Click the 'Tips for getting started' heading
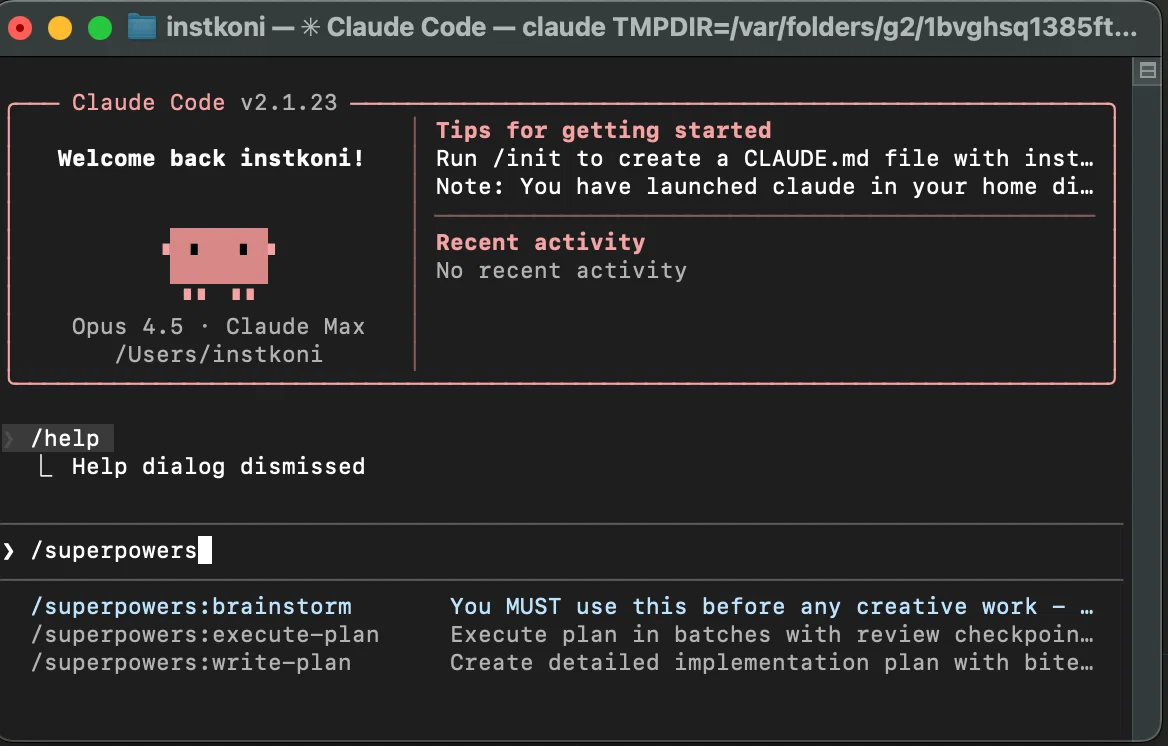 [x=603, y=130]
